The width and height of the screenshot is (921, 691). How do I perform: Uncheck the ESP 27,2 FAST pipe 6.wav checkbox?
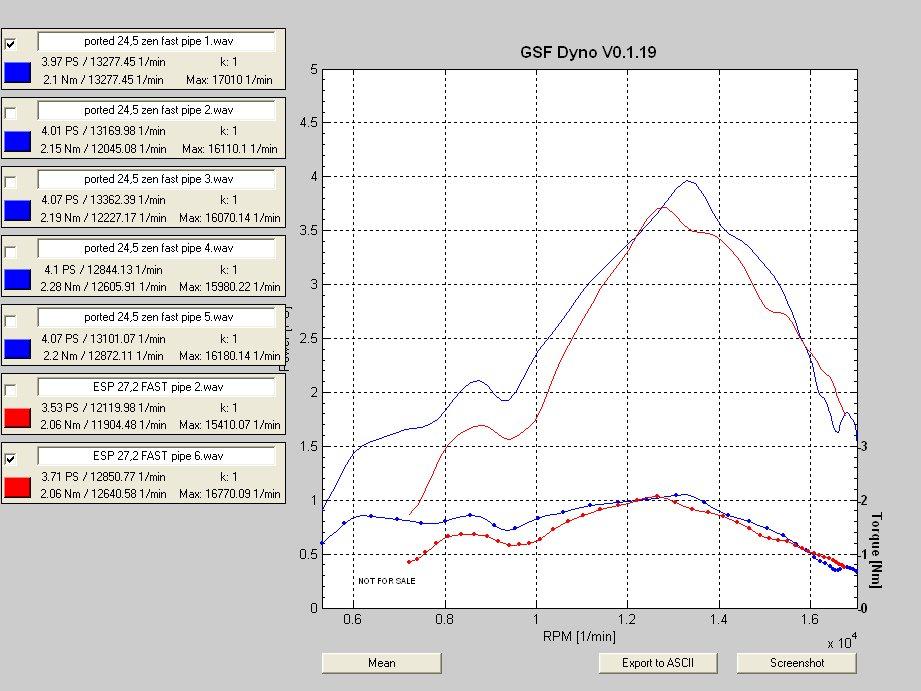[x=11, y=459]
